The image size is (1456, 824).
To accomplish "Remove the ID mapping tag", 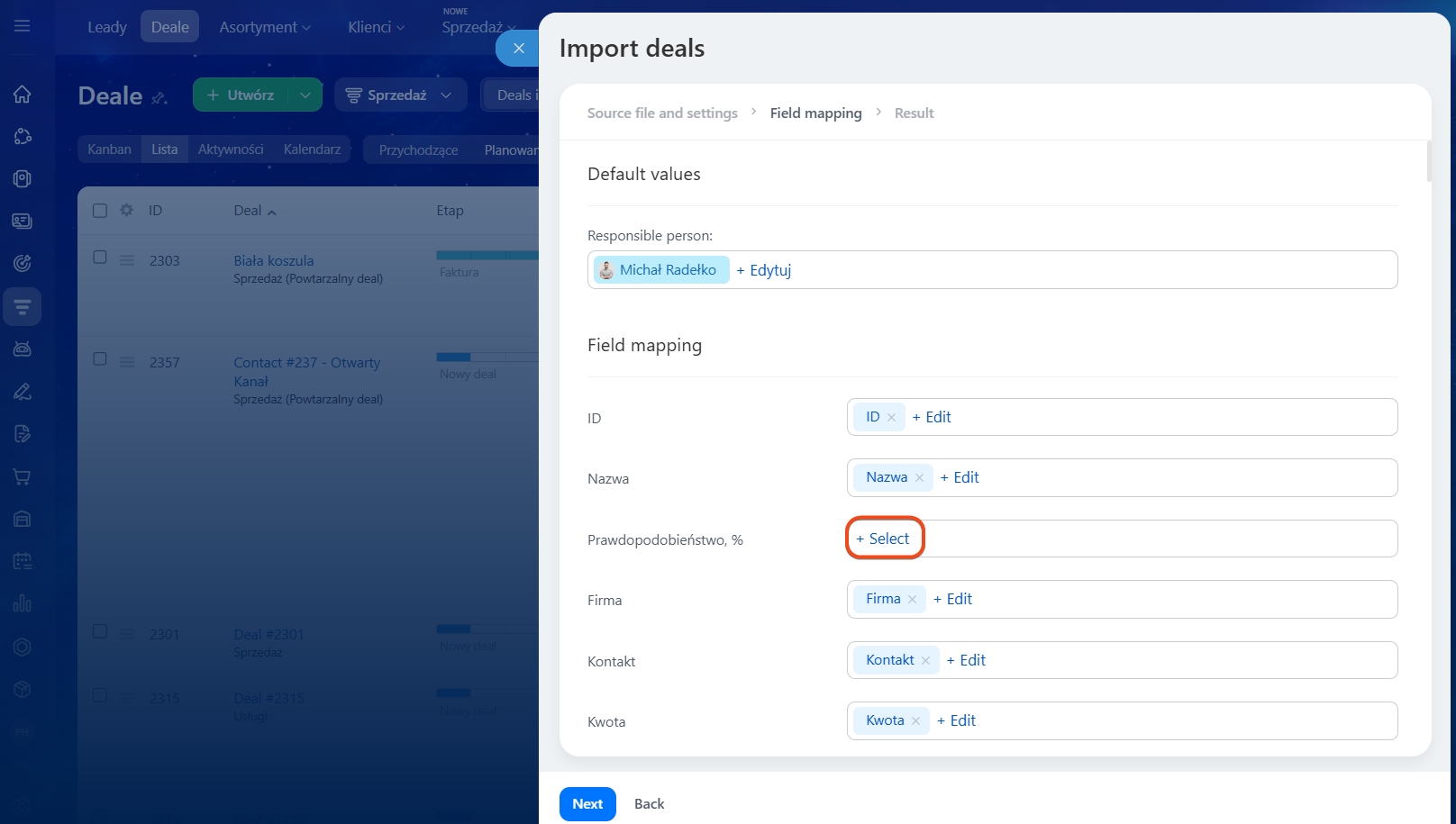I will point(891,418).
